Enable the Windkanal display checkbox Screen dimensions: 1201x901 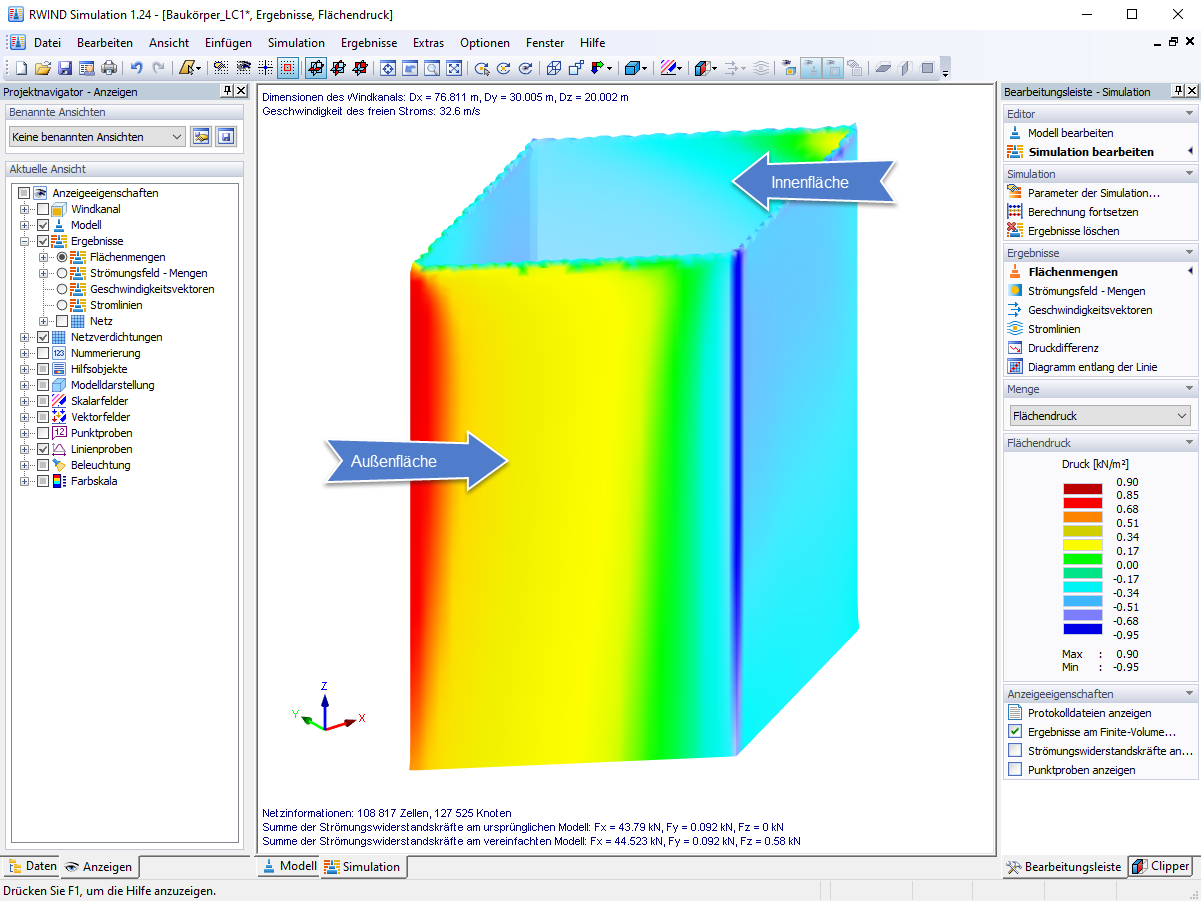click(42, 208)
